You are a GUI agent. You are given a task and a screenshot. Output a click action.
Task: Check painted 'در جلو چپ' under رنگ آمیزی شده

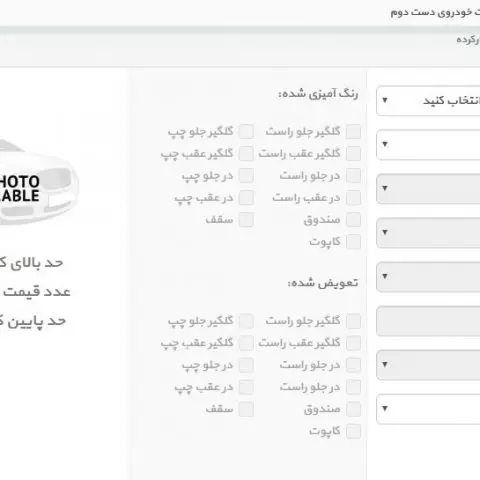pos(246,176)
